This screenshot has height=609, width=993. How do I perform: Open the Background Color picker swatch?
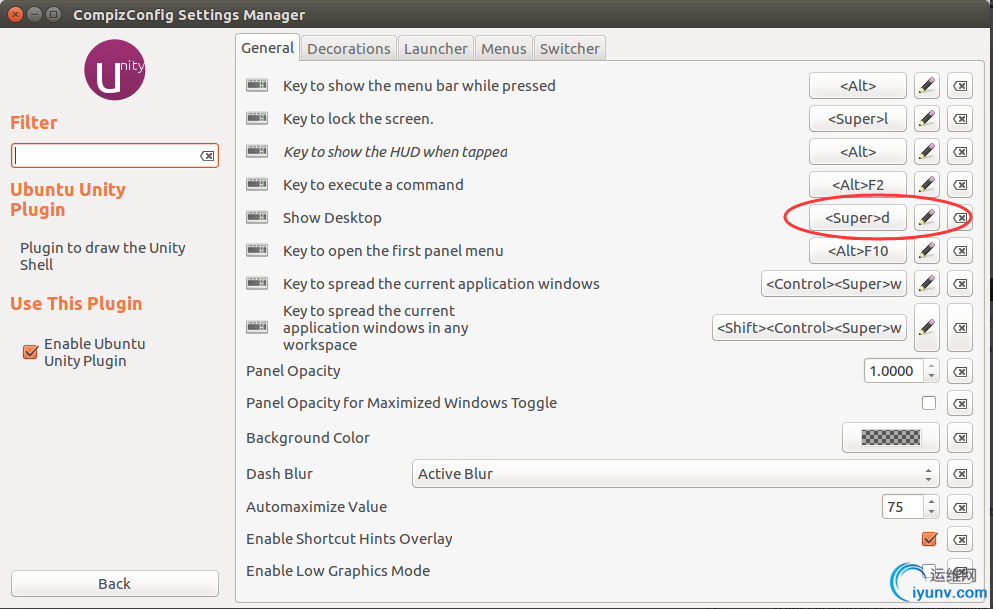(890, 437)
